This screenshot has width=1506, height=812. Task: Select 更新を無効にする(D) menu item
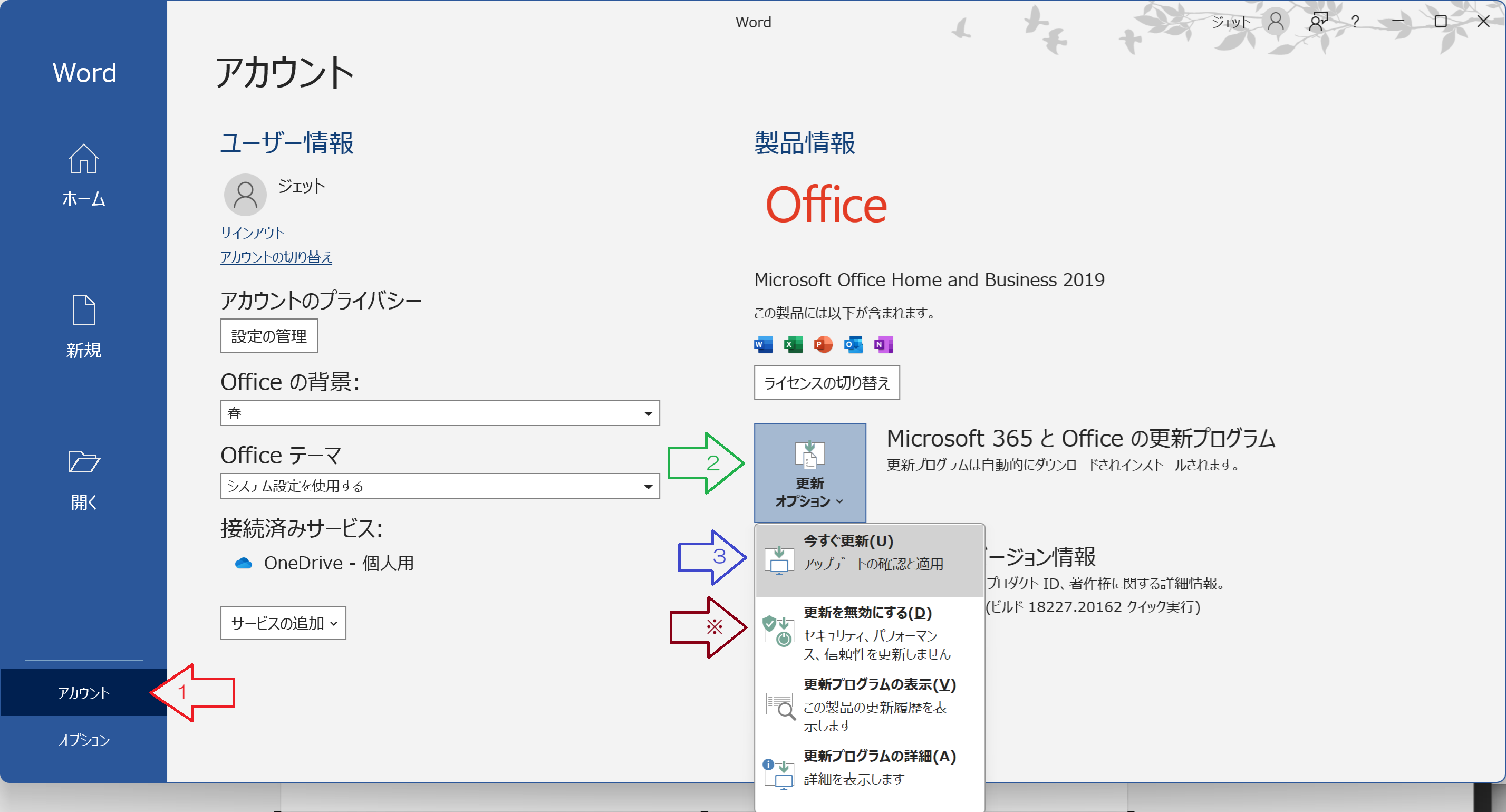[x=870, y=632]
